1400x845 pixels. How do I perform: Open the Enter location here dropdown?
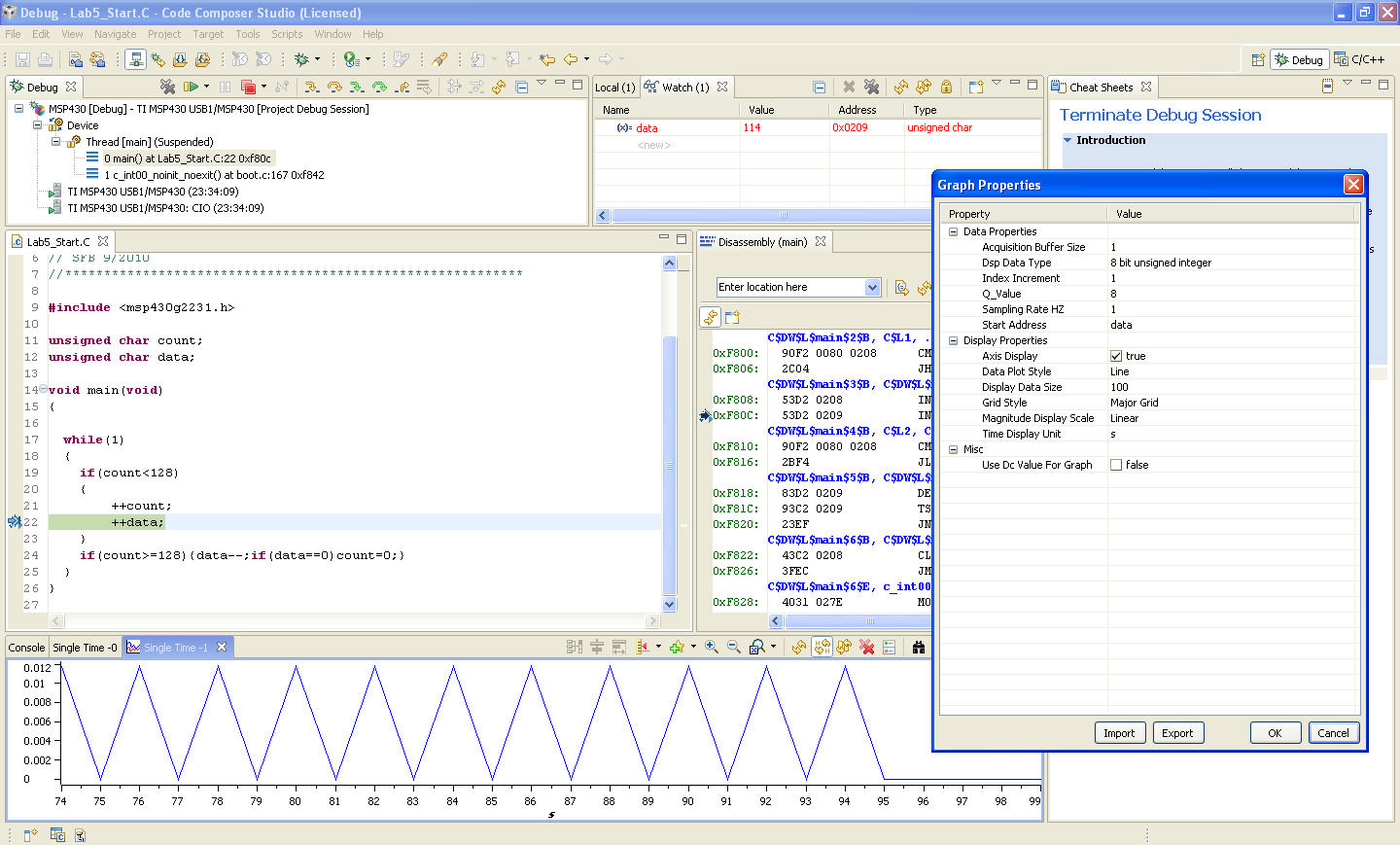coord(872,287)
